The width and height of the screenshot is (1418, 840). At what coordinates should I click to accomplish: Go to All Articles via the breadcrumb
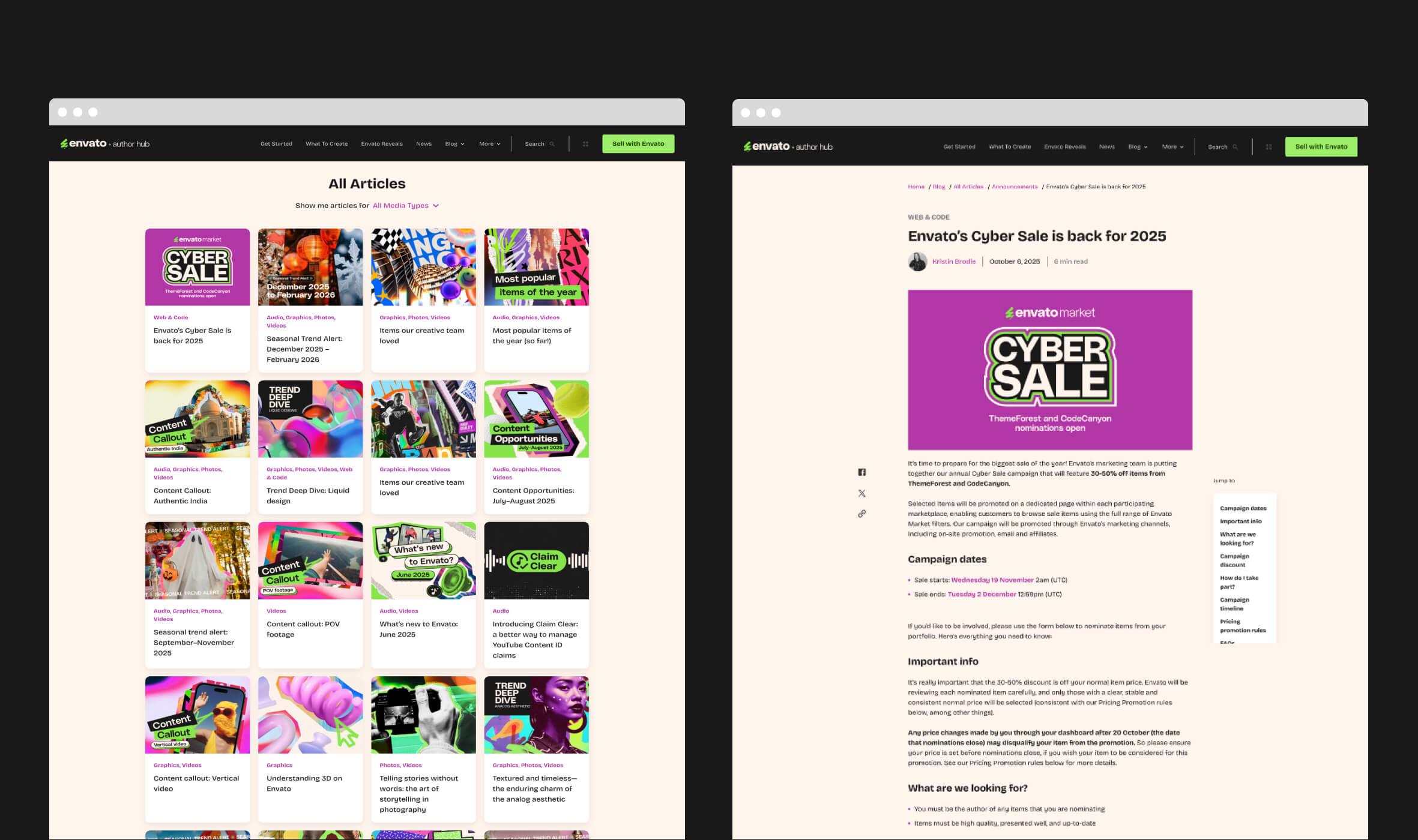[x=968, y=187]
